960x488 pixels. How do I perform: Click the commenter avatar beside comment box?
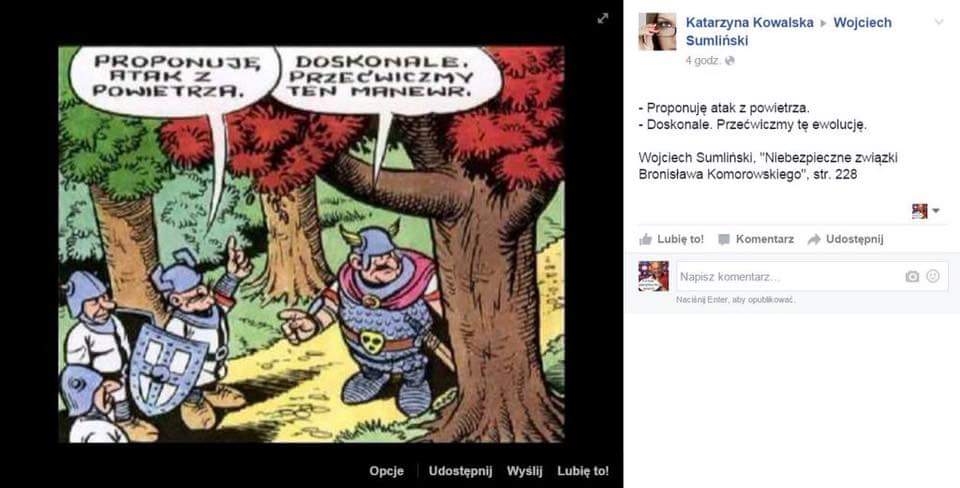point(654,276)
